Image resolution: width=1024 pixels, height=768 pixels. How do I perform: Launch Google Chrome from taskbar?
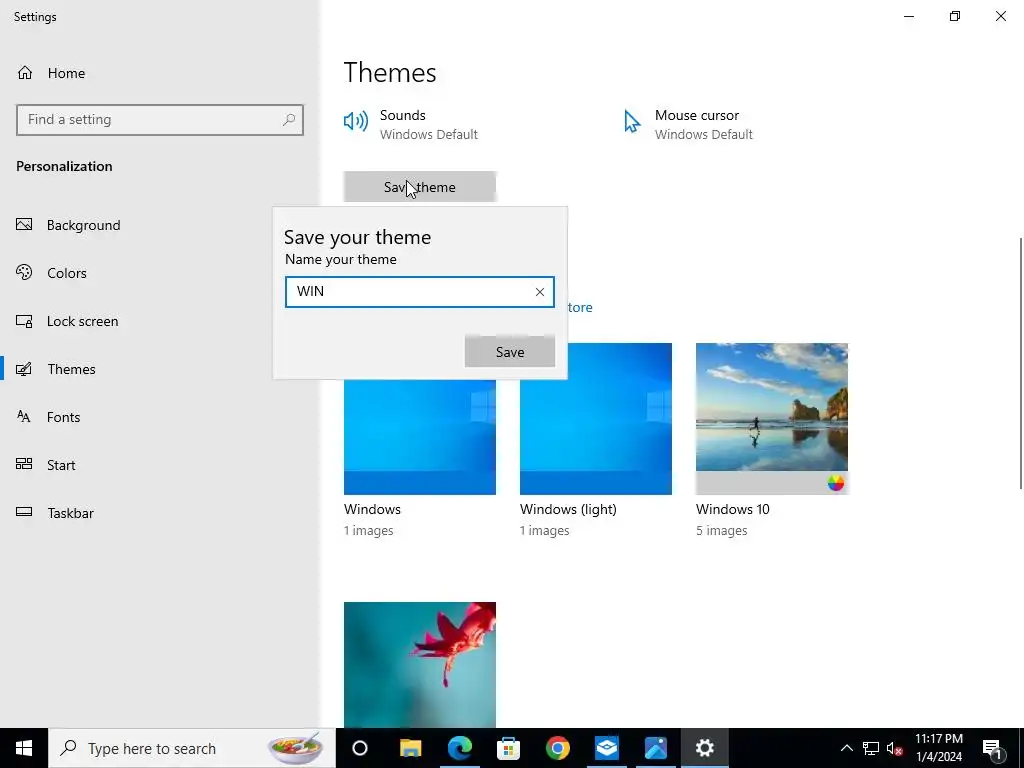click(x=558, y=748)
